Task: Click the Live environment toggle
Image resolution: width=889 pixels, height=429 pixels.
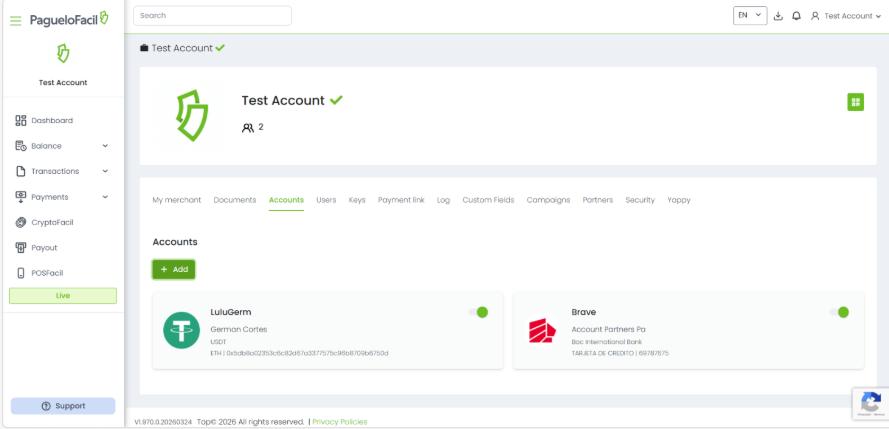Action: pos(63,296)
